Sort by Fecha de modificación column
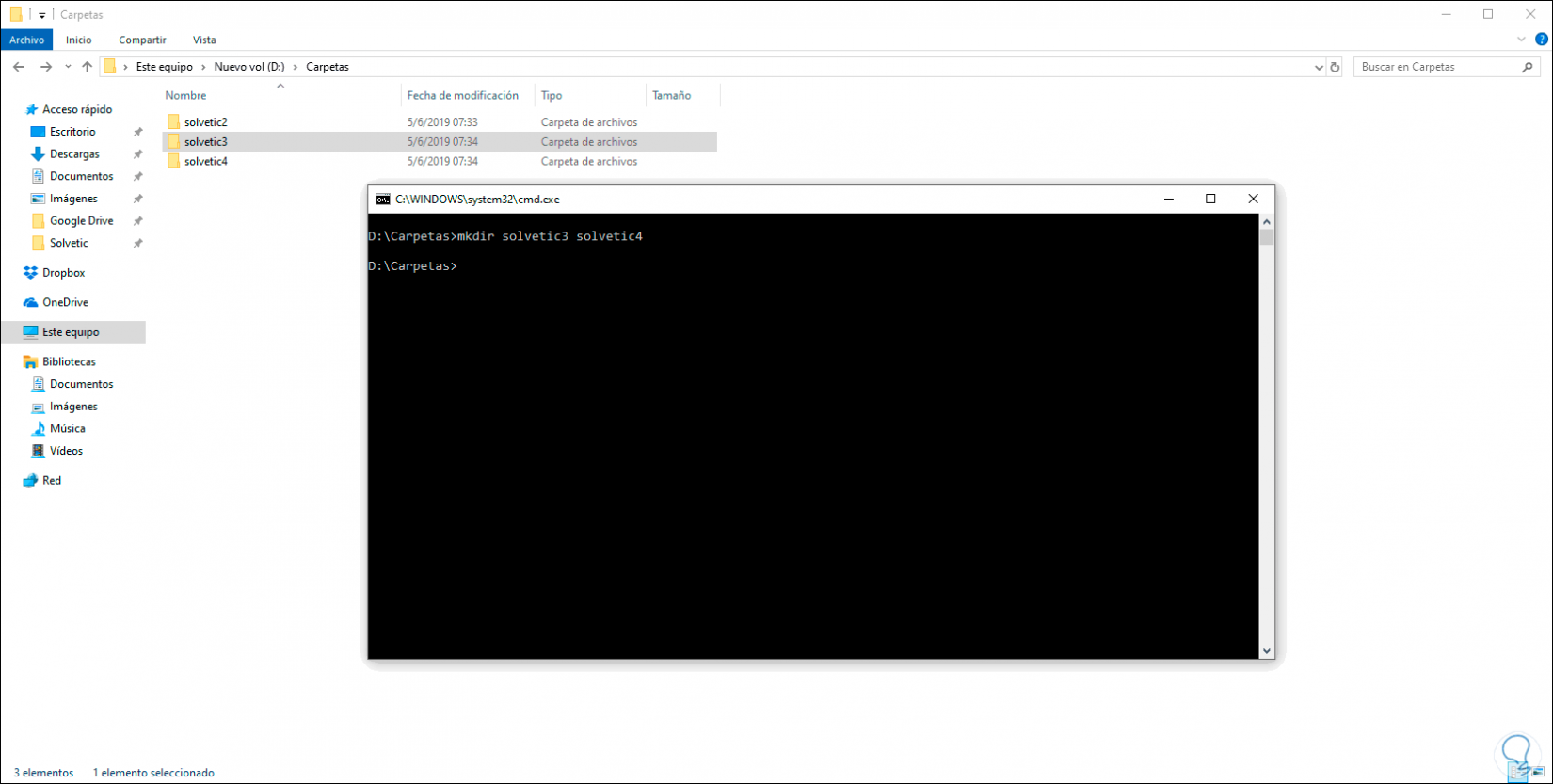The image size is (1553, 784). click(x=463, y=95)
